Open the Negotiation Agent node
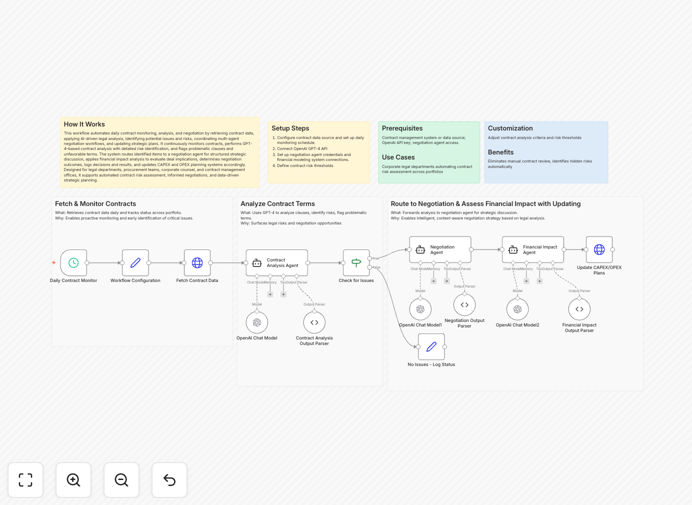This screenshot has height=505, width=692. point(440,249)
